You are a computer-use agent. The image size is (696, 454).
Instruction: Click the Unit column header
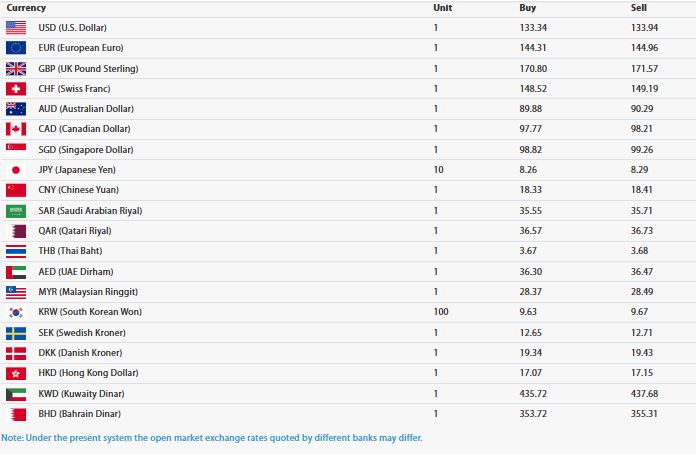[x=442, y=8]
